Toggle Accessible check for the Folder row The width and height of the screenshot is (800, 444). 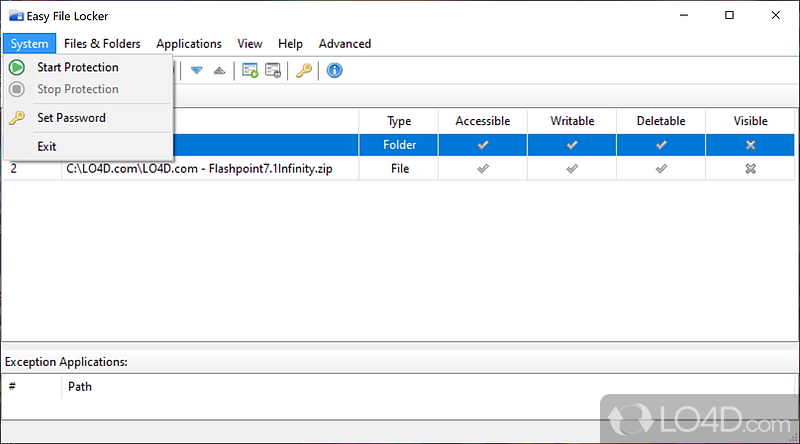[483, 145]
